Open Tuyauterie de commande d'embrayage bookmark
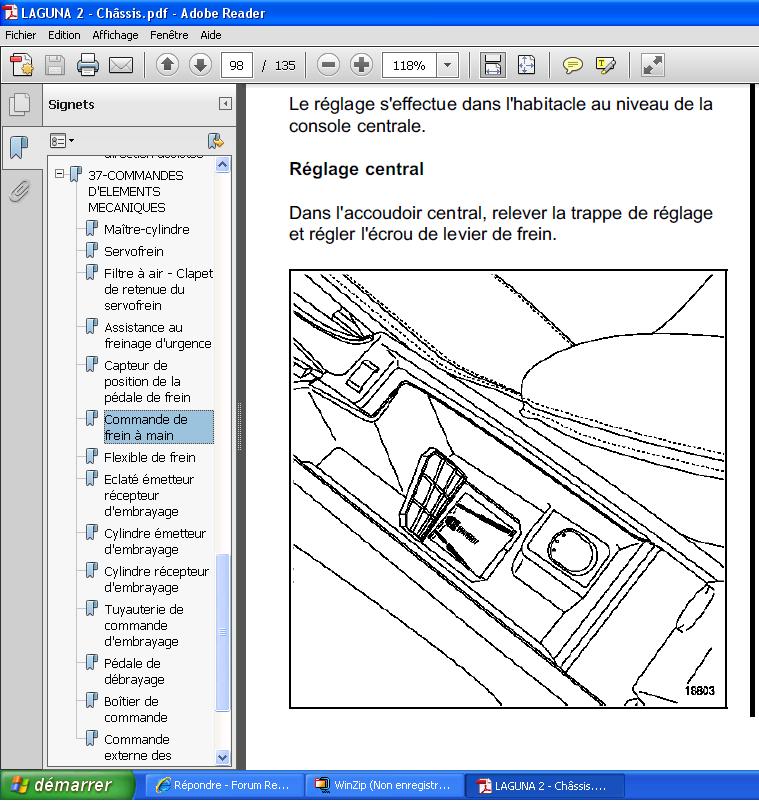 click(x=143, y=625)
